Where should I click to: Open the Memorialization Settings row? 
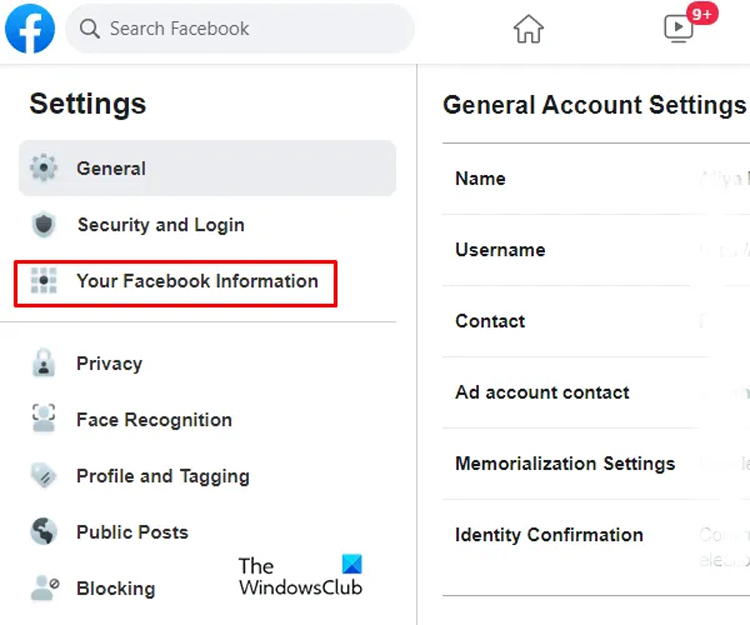(596, 464)
